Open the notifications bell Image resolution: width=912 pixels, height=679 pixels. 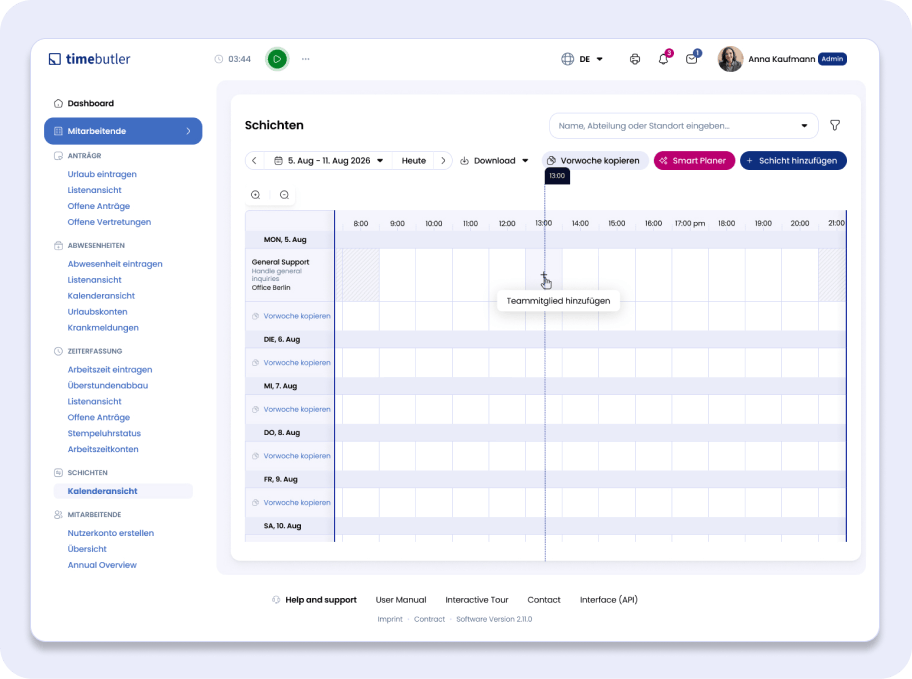pos(663,59)
